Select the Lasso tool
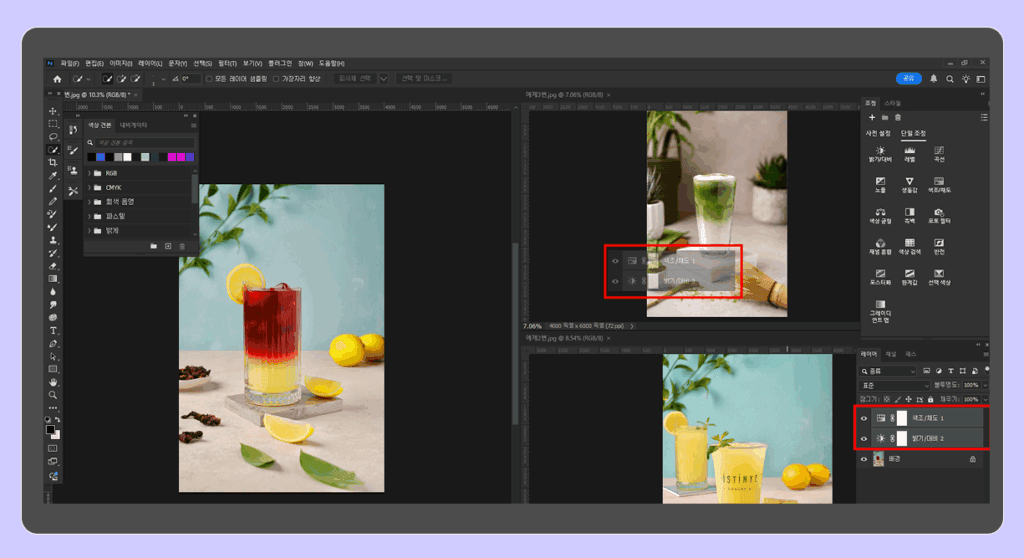The image size is (1024, 558). pyautogui.click(x=53, y=137)
